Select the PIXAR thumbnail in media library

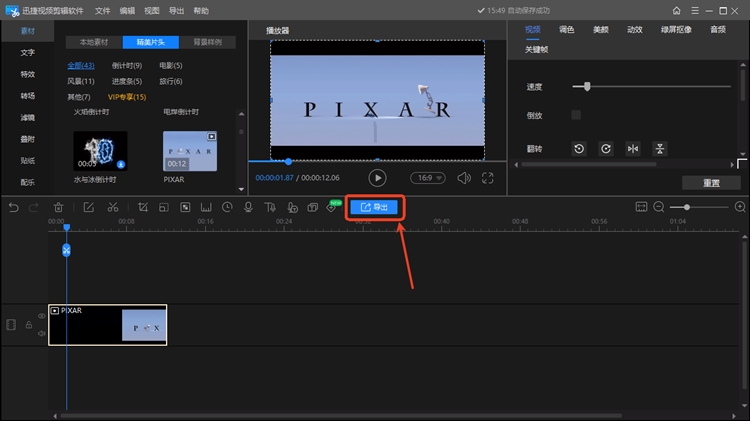coord(190,151)
